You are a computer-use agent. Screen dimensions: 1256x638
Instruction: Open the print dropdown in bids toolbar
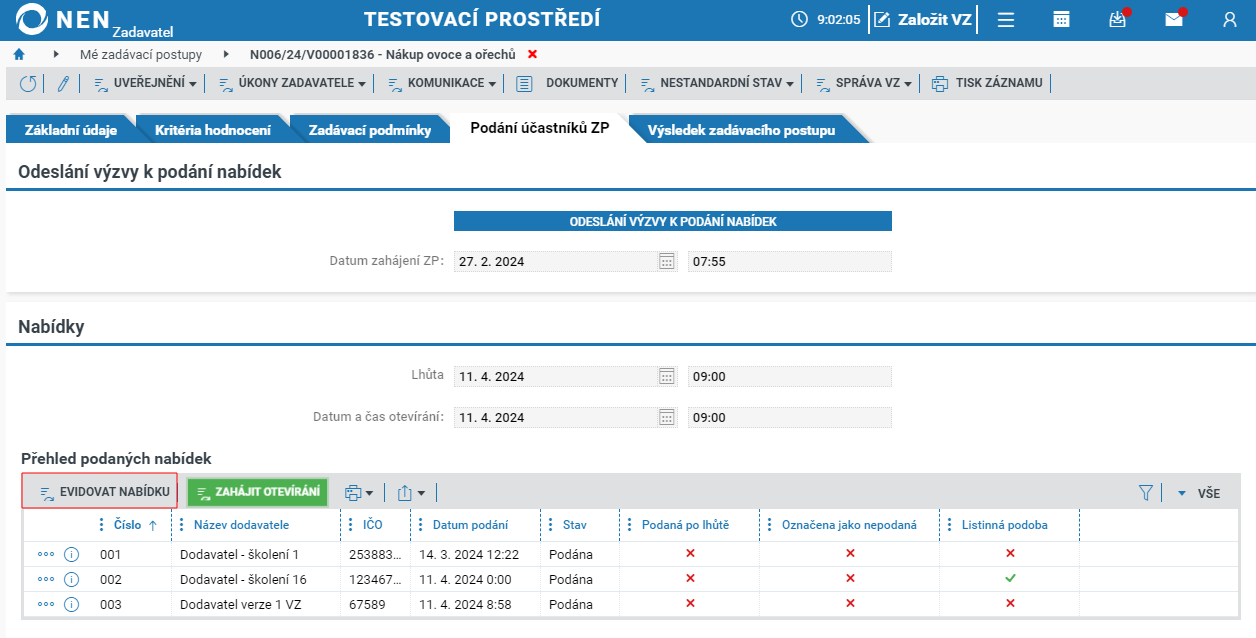coord(358,492)
